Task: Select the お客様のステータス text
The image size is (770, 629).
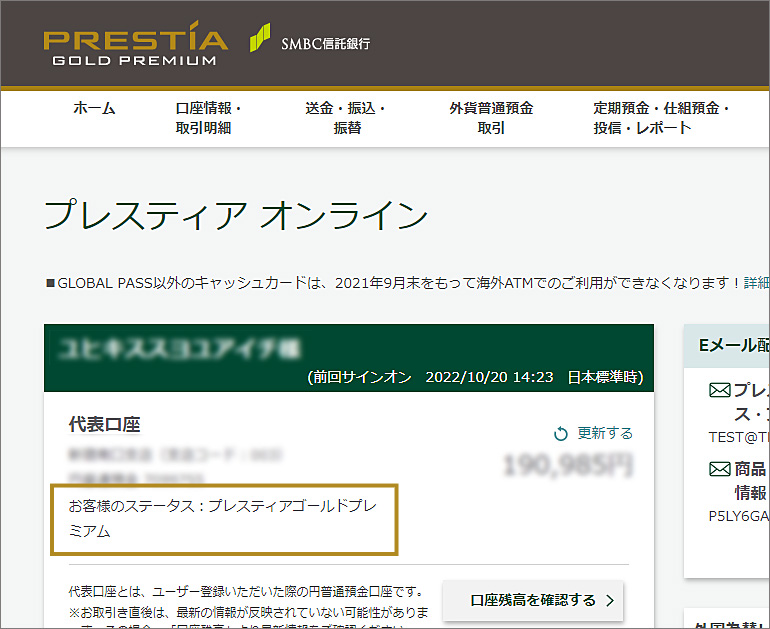Action: point(222,519)
